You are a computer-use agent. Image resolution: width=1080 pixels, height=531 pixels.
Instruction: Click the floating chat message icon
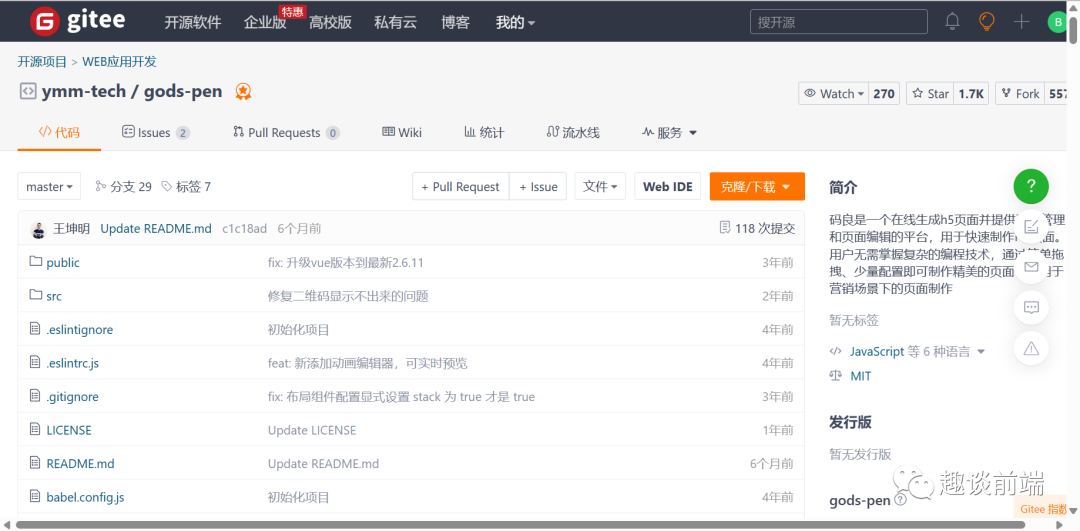[1031, 307]
